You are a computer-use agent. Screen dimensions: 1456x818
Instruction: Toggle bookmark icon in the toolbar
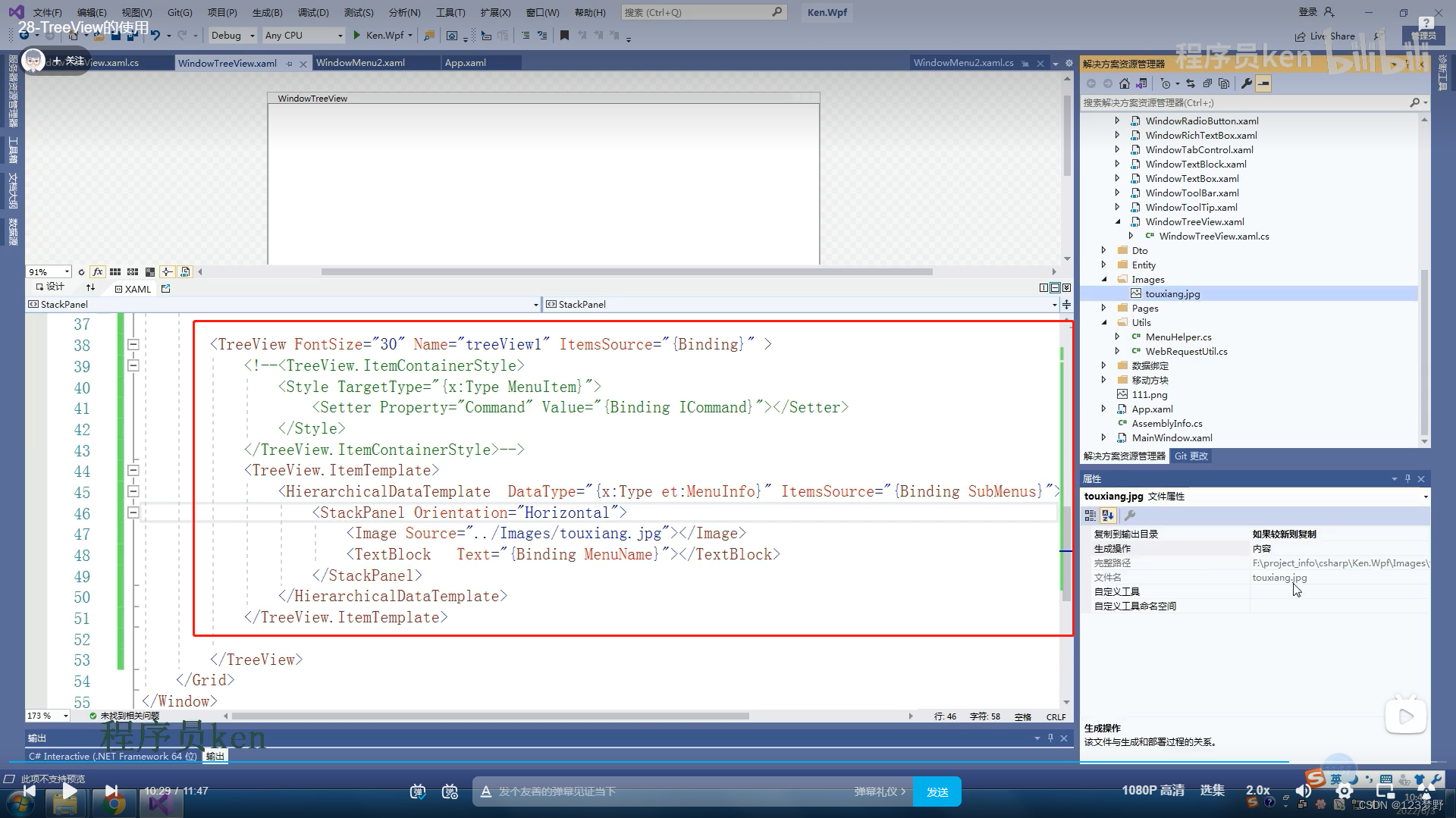pos(564,35)
